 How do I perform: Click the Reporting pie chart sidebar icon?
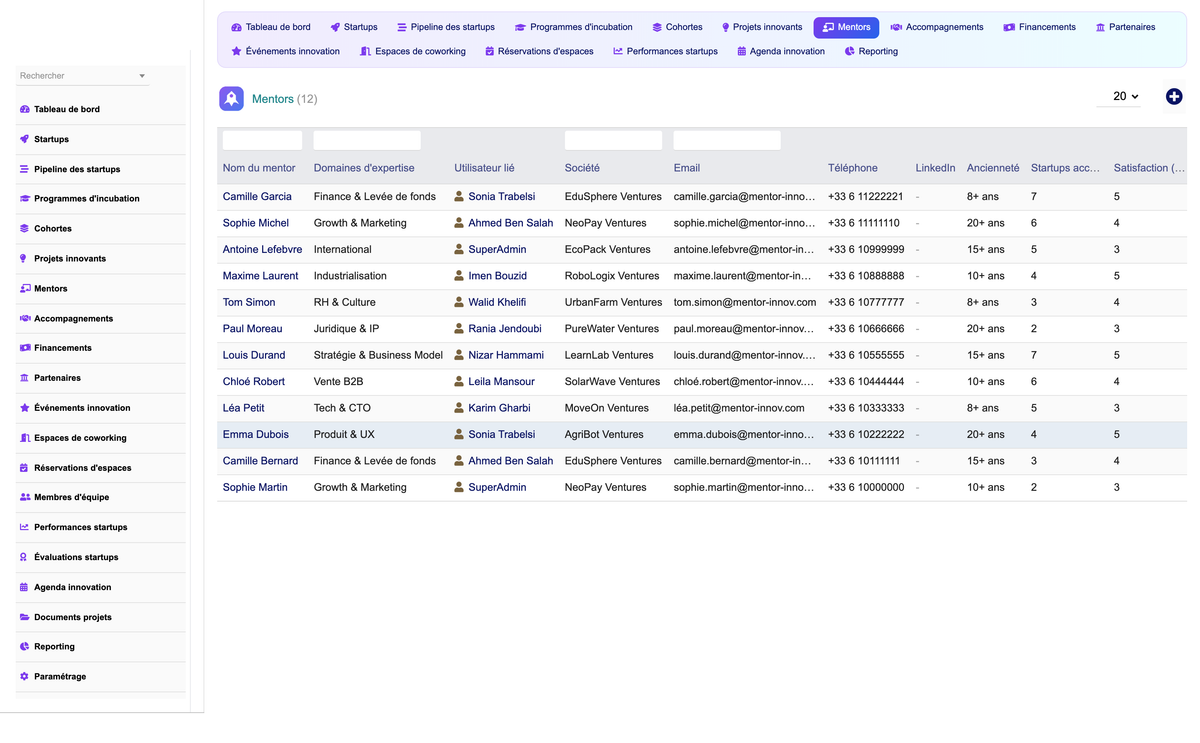click(x=25, y=647)
